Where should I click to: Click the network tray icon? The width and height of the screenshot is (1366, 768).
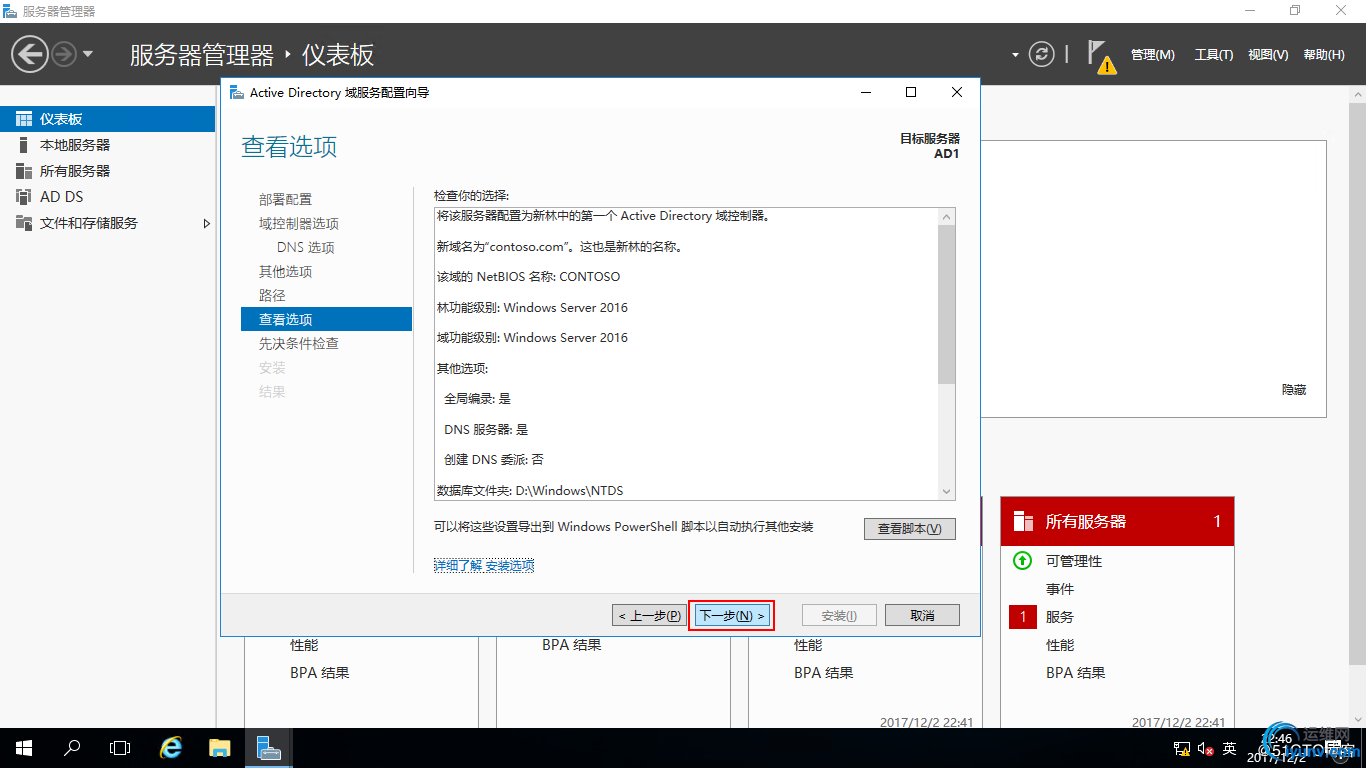tap(1182, 749)
